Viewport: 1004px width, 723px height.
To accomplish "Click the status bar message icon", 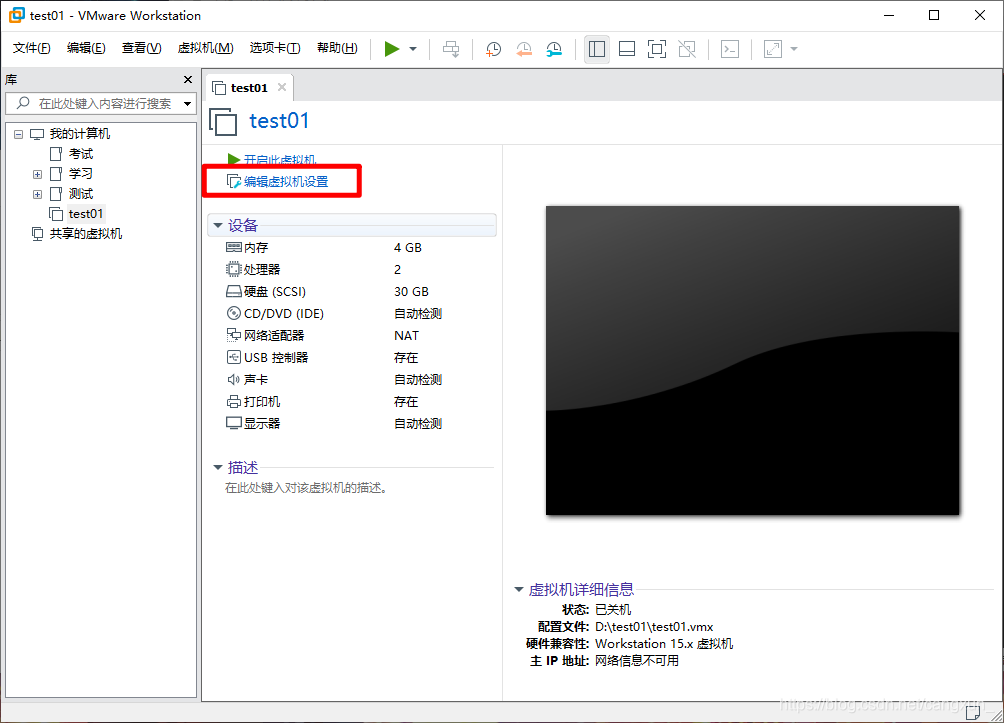I will coord(973,711).
